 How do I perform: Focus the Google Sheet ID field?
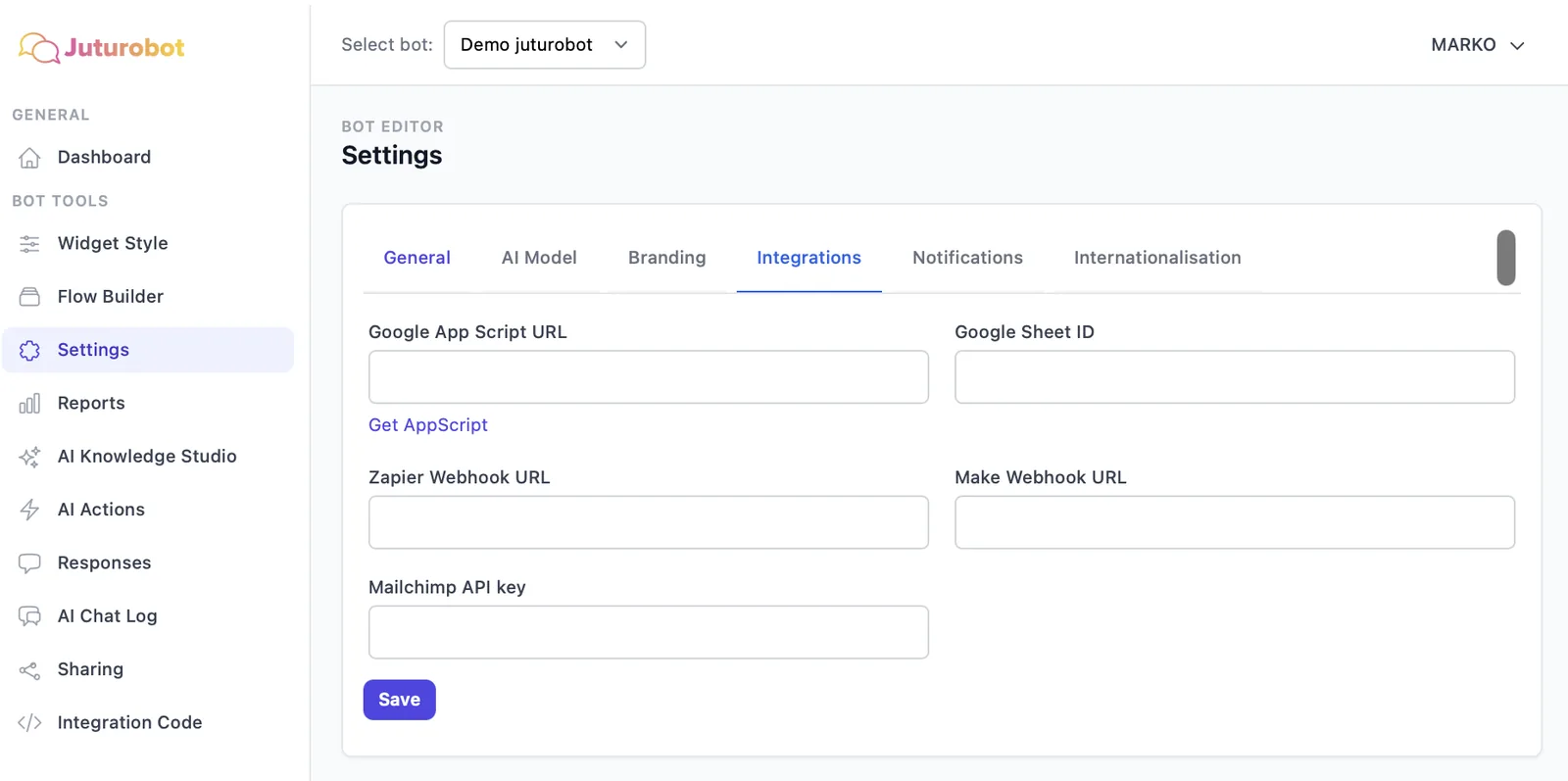coord(1235,377)
